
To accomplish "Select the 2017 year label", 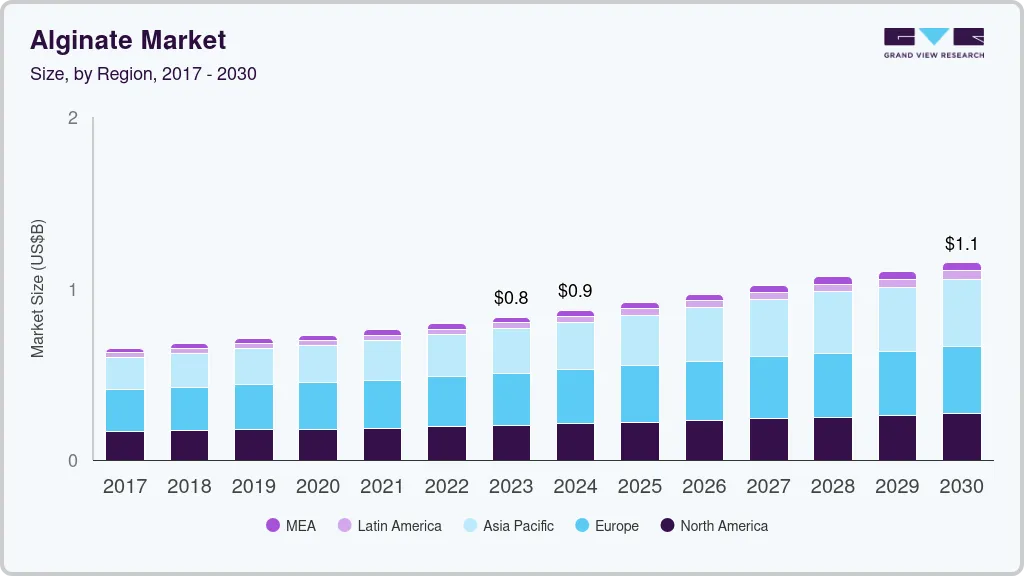I will pyautogui.click(x=124, y=486).
